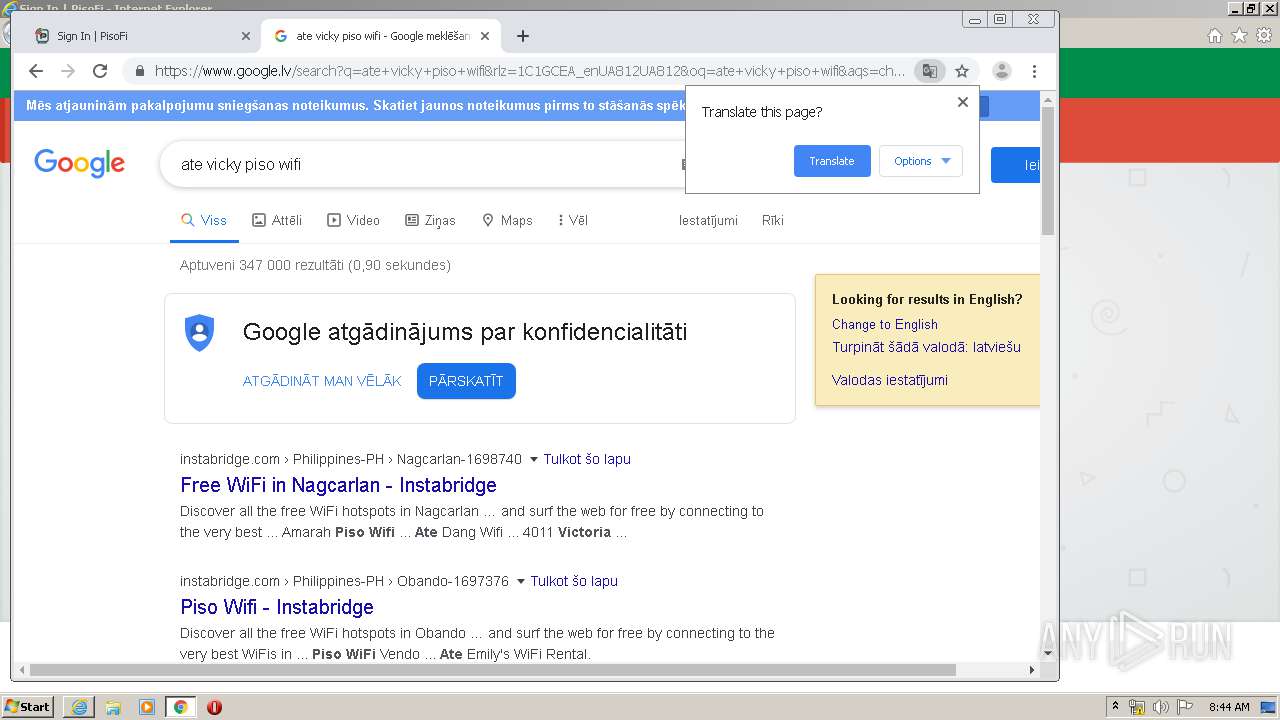
Task: Click vertical scrollbar down arrow
Action: [1048, 653]
